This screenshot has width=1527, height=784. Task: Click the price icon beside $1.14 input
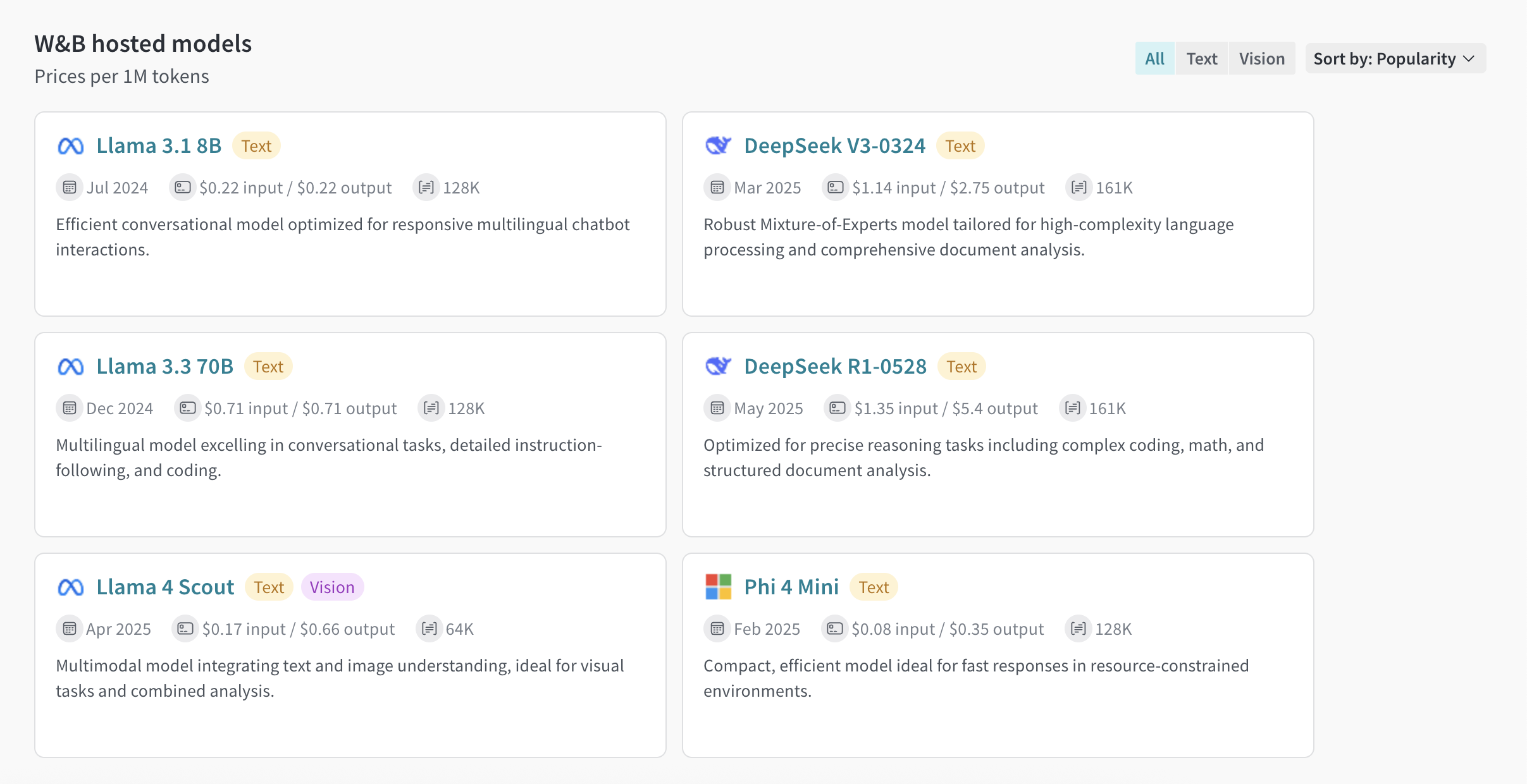tap(835, 188)
